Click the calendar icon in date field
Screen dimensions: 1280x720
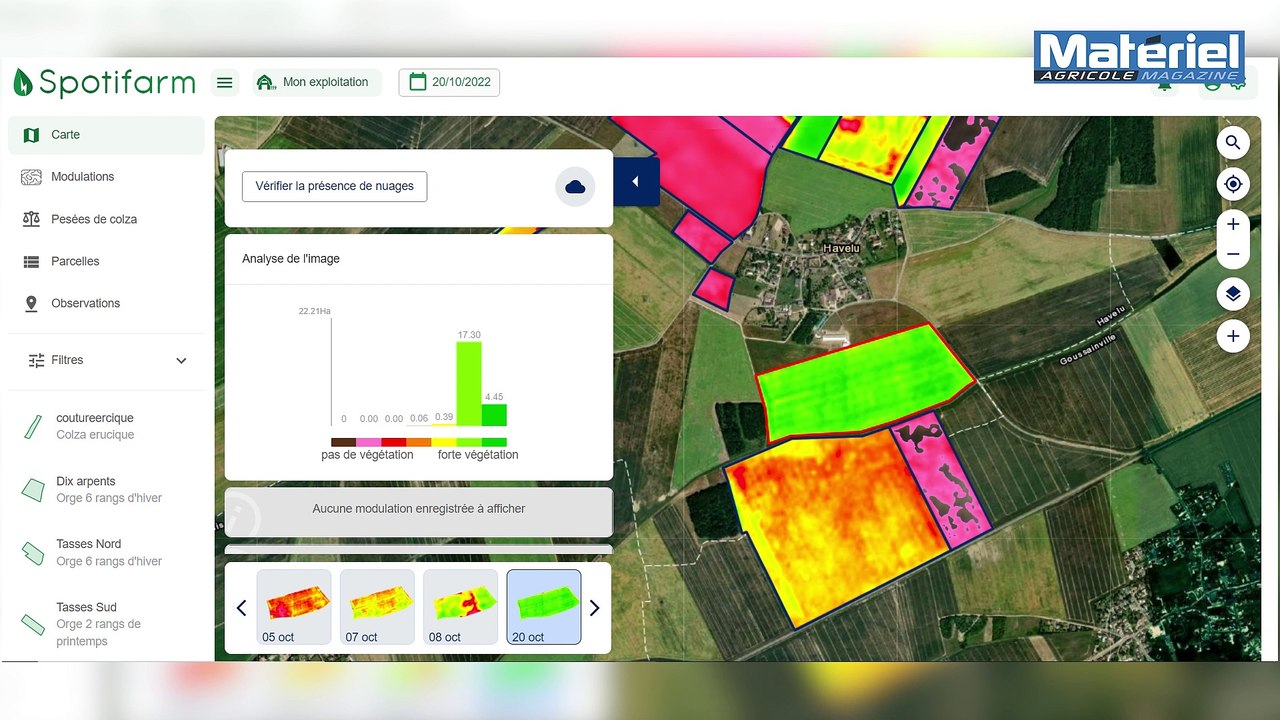(x=418, y=82)
